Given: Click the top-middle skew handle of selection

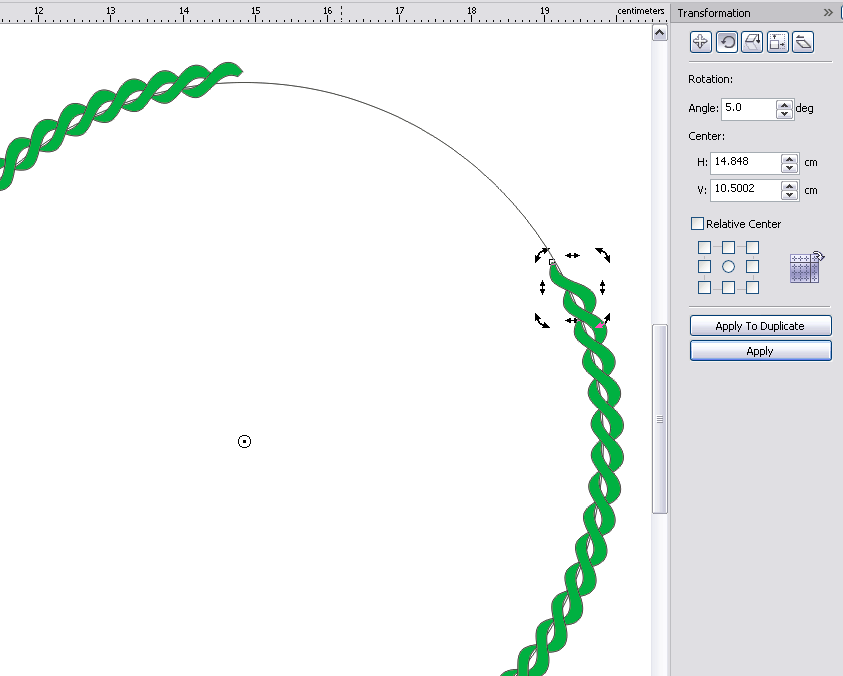Looking at the screenshot, I should click(572, 255).
